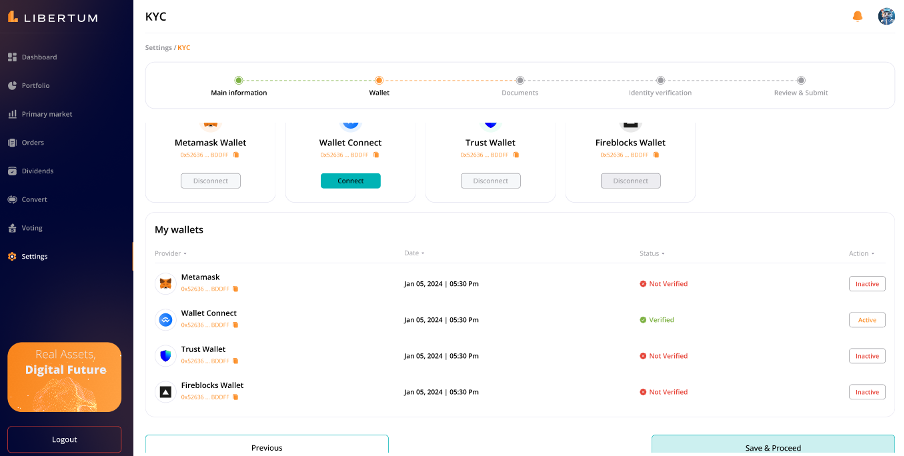Screen dimensions: 904x456
Task: Jump to Documents step in progress bar
Action: [519, 81]
